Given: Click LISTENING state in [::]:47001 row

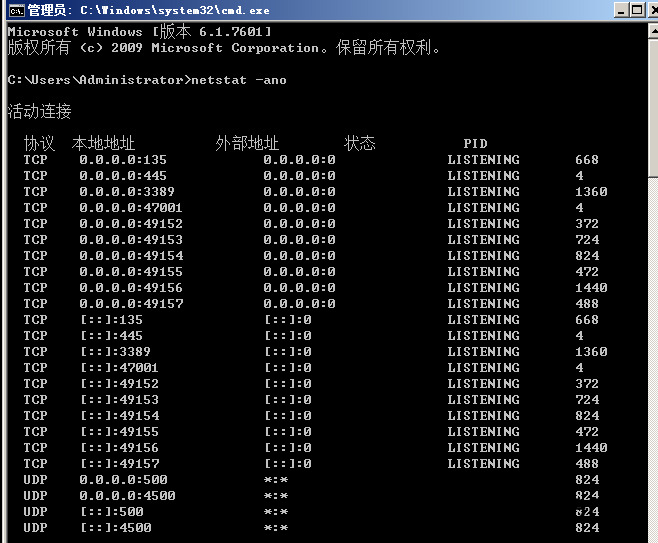Looking at the screenshot, I should (x=483, y=368).
